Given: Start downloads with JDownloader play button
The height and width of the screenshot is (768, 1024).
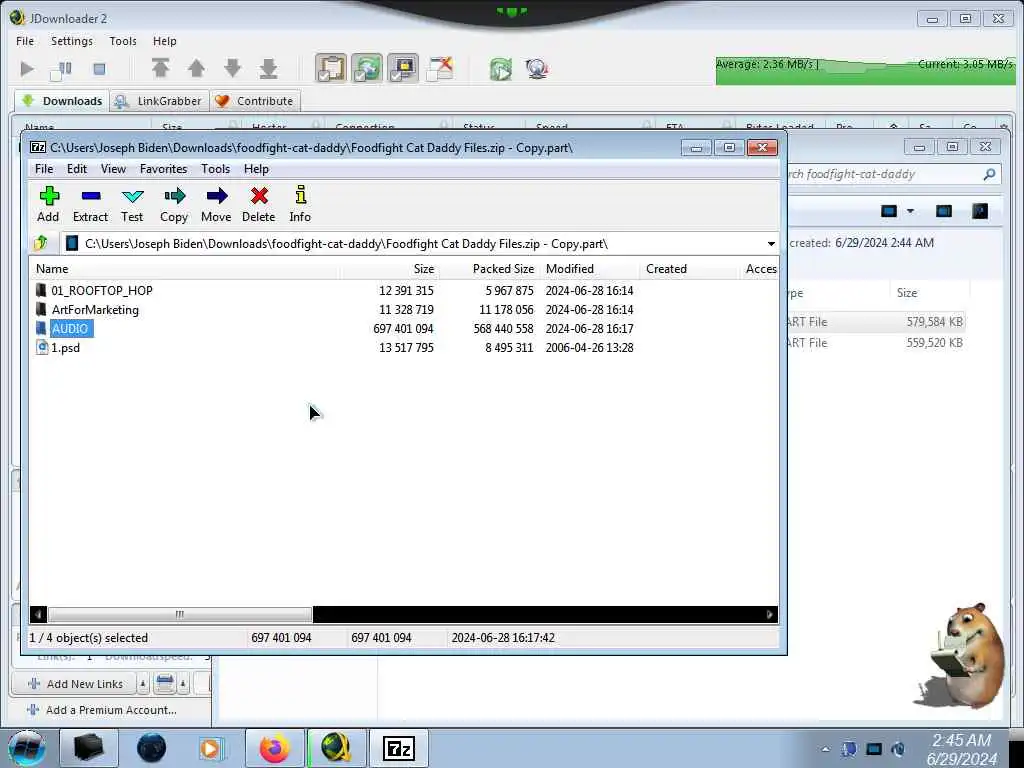Looking at the screenshot, I should [27, 69].
